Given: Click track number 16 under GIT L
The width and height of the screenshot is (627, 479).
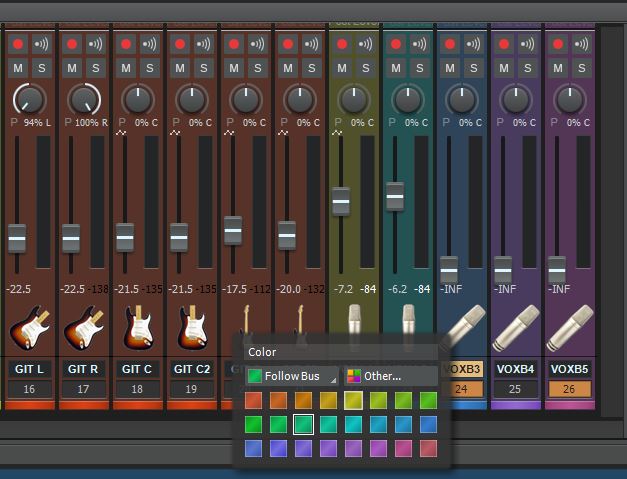Looking at the screenshot, I should [x=29, y=389].
